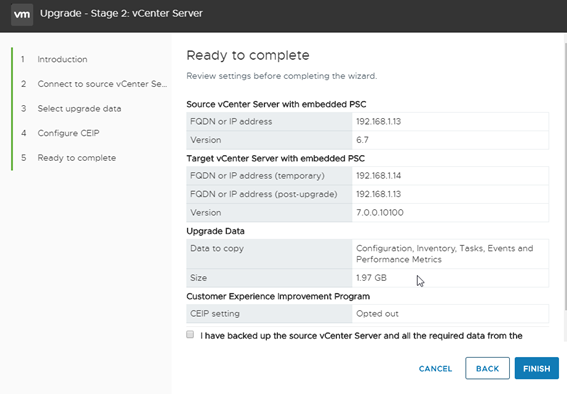Click the Size 1.97 GB value
The height and width of the screenshot is (394, 567).
[x=371, y=278]
